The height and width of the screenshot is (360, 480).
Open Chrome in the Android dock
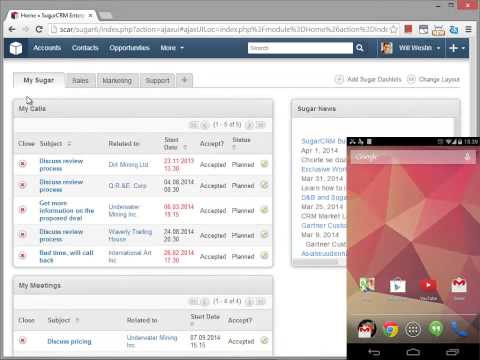click(391, 329)
